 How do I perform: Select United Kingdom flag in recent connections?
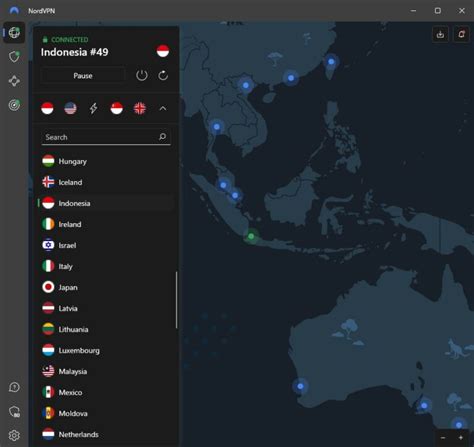point(140,108)
